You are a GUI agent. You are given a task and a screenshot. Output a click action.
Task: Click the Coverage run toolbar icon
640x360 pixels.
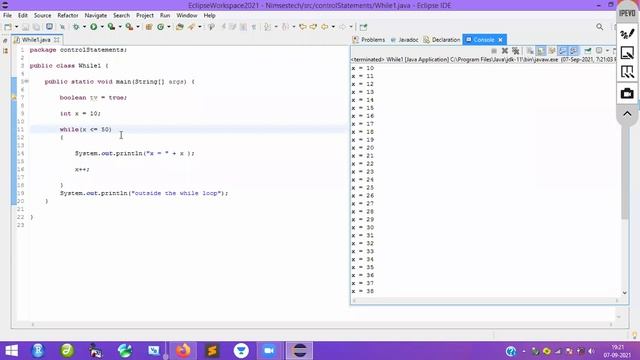pos(111,27)
